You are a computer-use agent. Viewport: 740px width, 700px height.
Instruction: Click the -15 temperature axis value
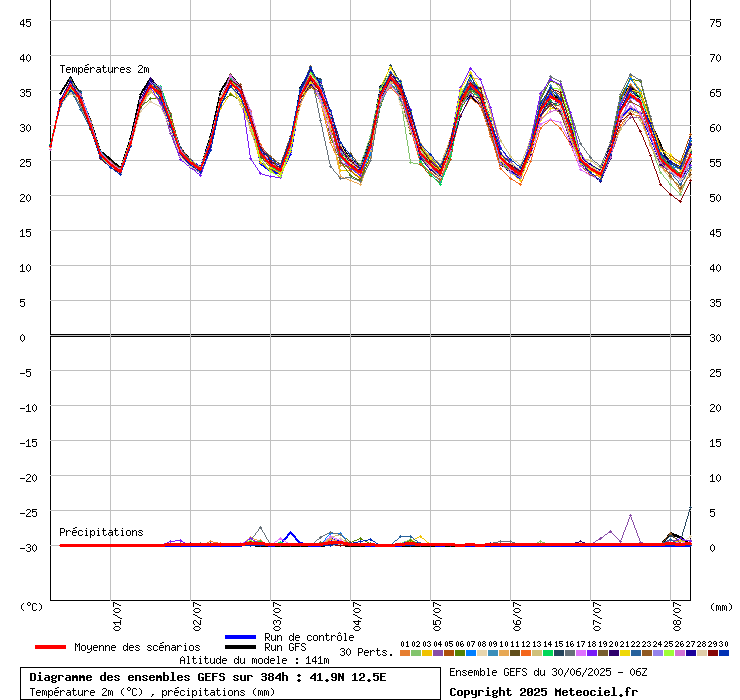(x=28, y=443)
